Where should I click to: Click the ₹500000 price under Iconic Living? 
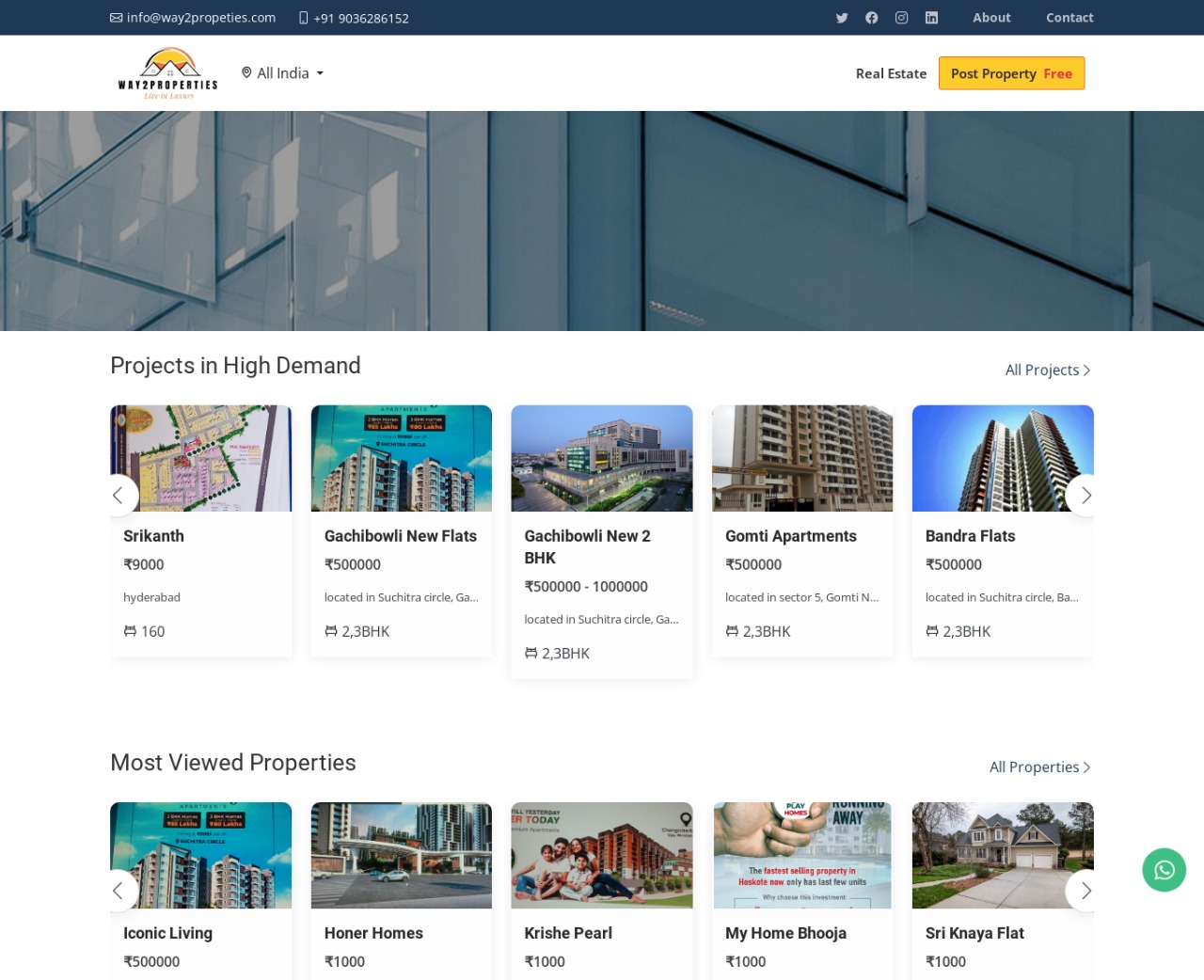pyautogui.click(x=151, y=962)
